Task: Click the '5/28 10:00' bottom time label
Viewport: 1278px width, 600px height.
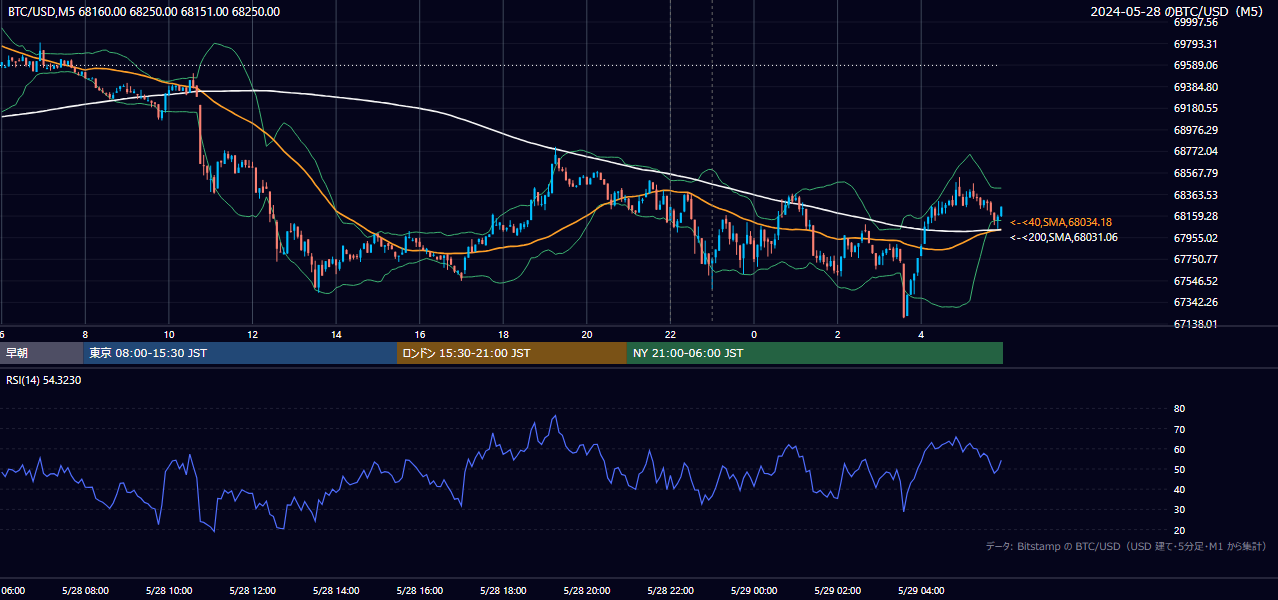Action: click(x=169, y=590)
